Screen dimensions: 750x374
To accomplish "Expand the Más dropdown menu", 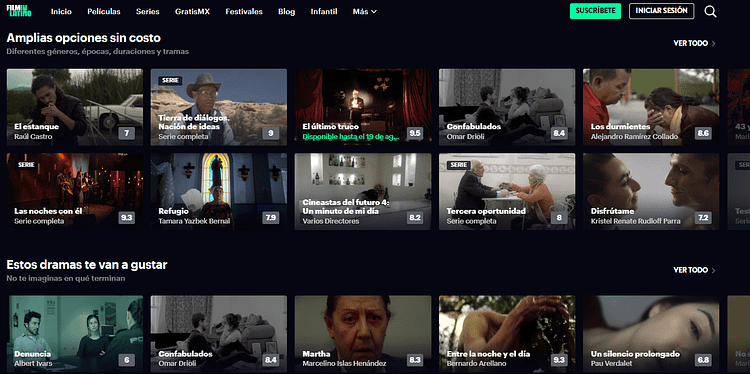I will pos(364,11).
